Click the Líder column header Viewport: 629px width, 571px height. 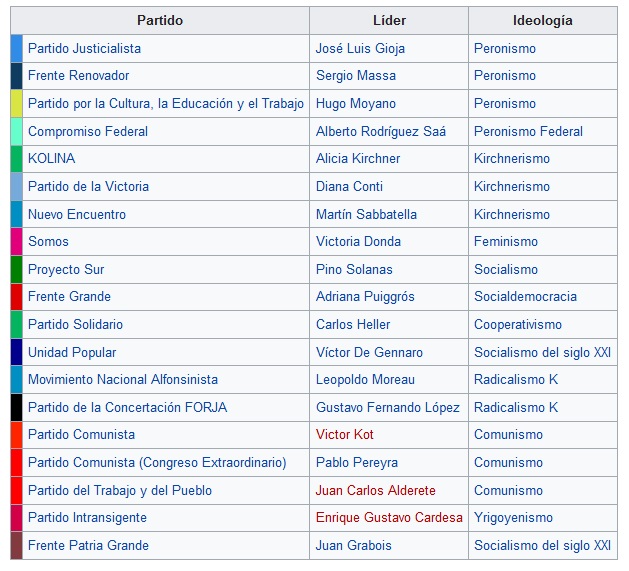pyautogui.click(x=389, y=21)
